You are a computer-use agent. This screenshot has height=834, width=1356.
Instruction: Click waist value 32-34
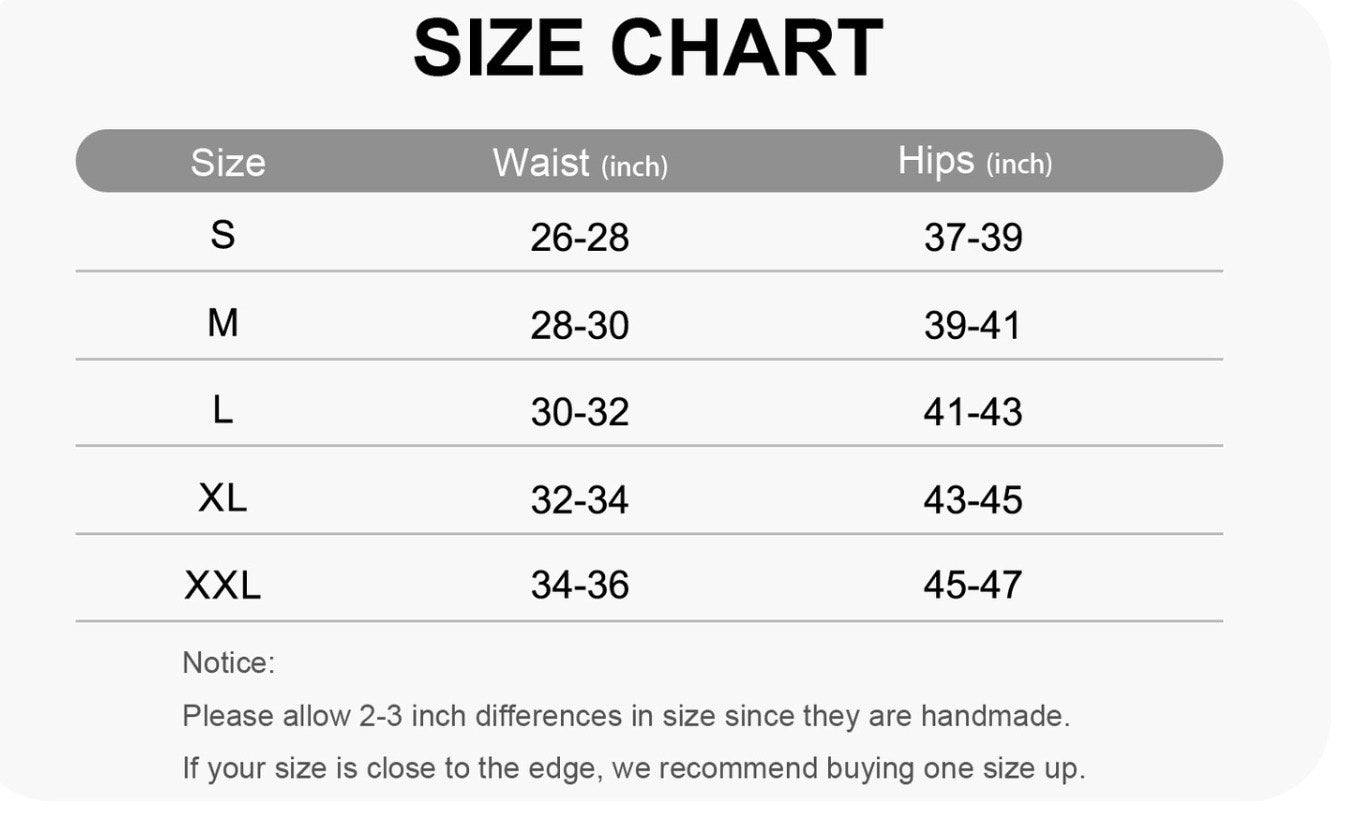tap(580, 499)
